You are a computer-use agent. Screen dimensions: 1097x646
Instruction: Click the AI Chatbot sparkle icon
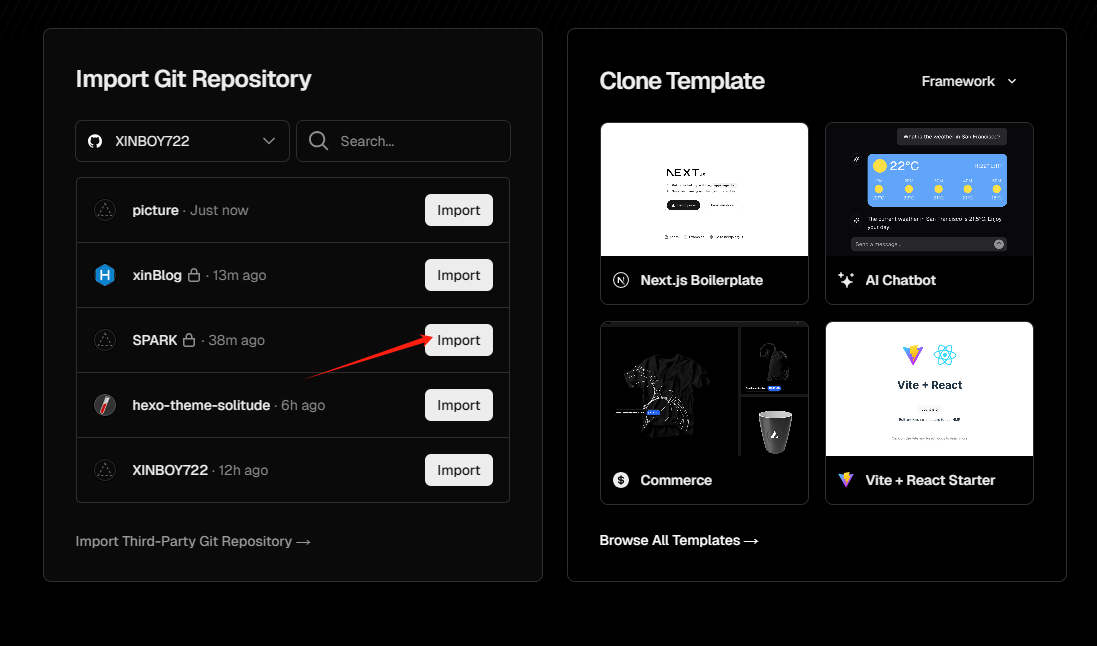click(846, 281)
